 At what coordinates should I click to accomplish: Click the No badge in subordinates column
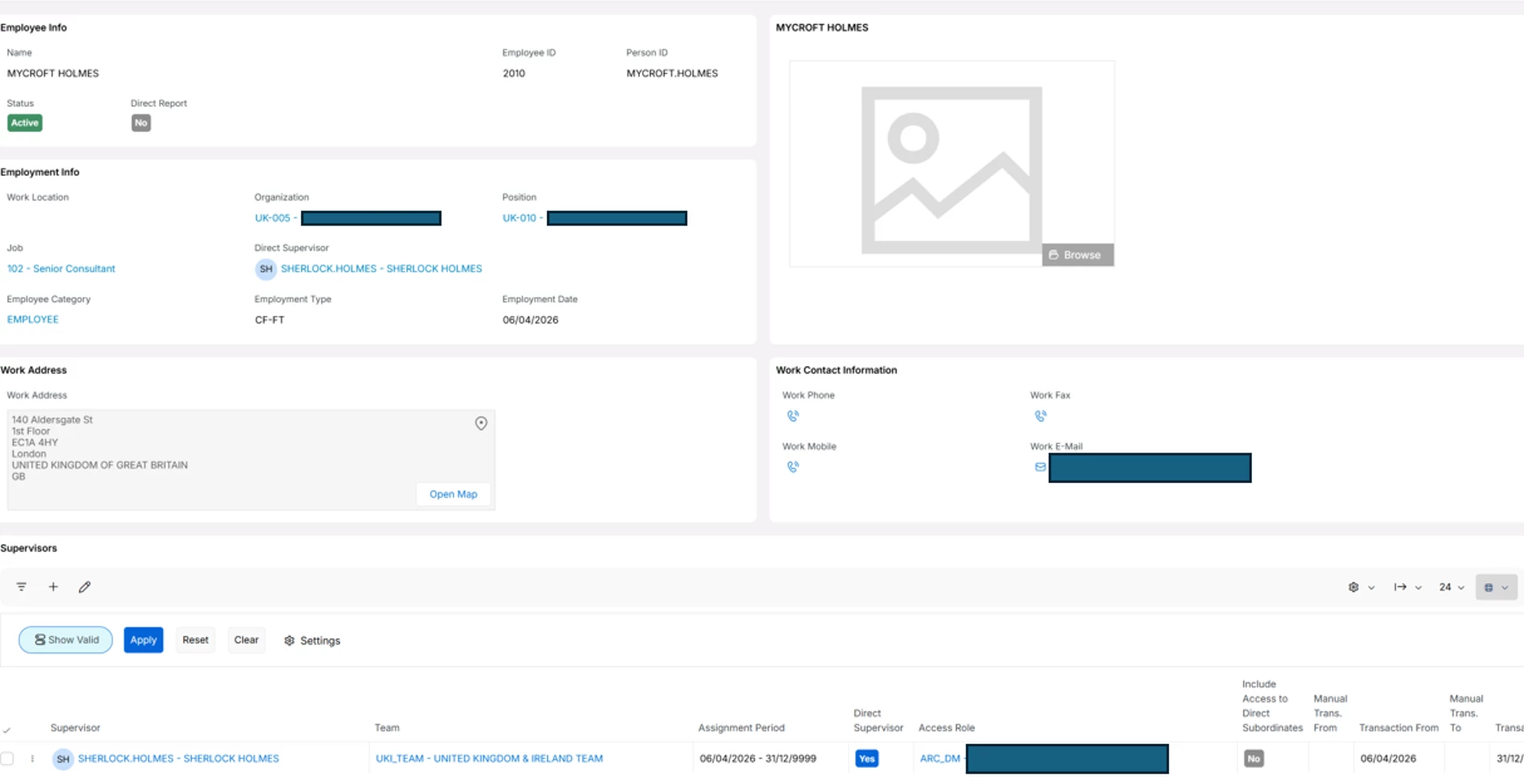(x=1253, y=758)
